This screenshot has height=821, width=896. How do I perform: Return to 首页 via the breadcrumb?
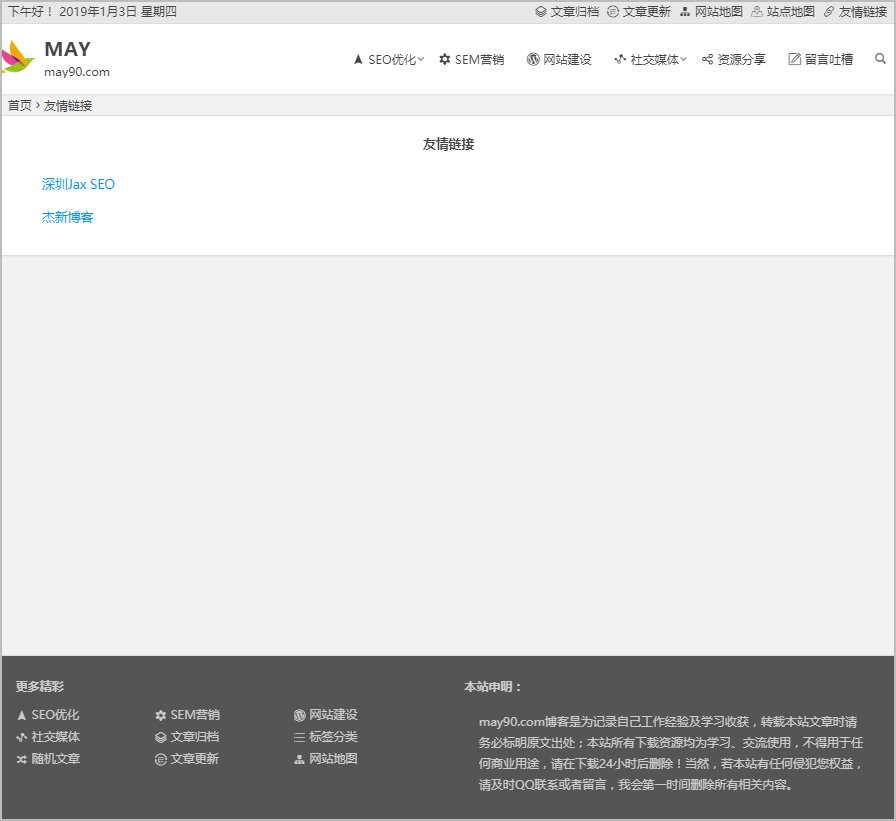(18, 104)
